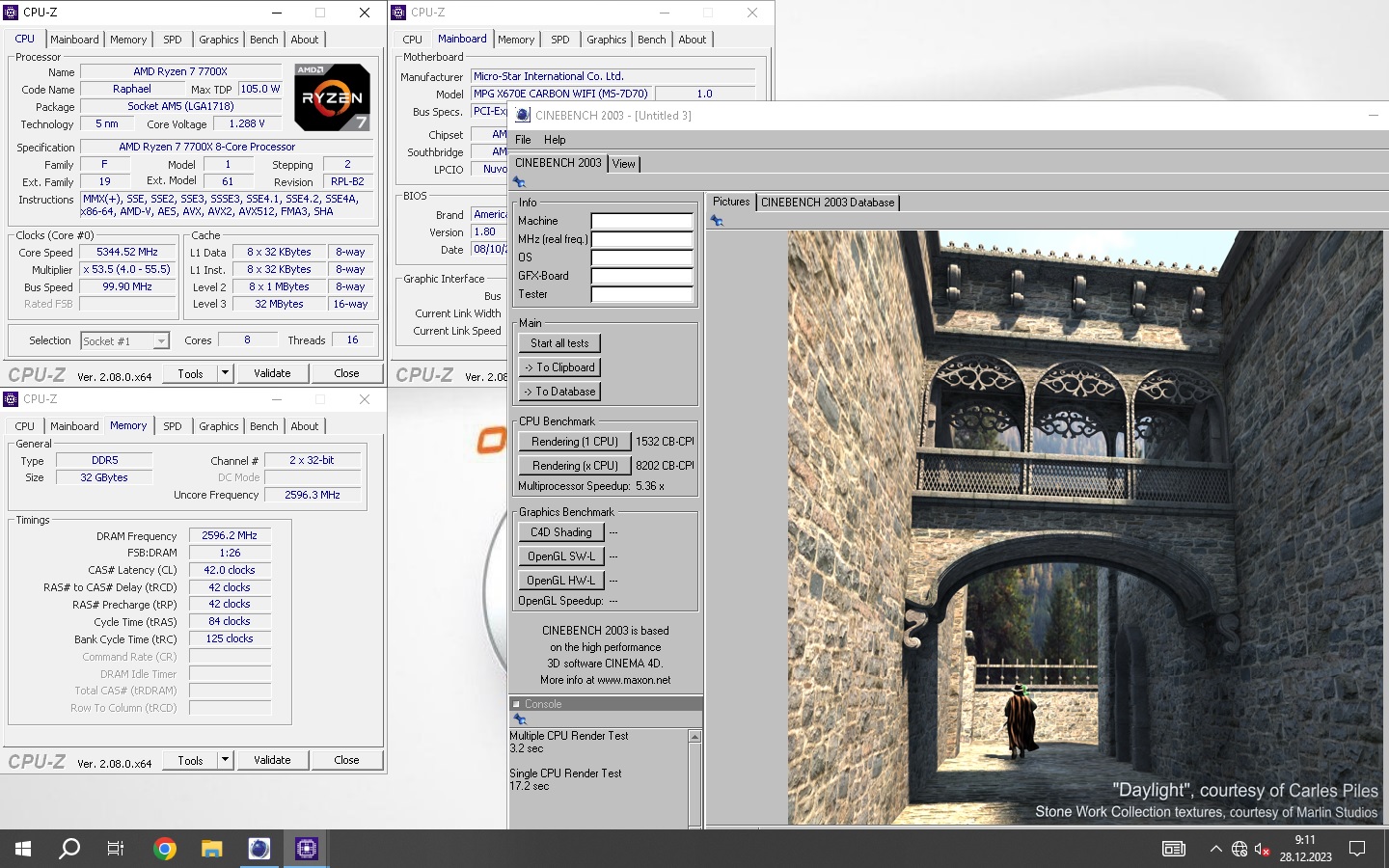This screenshot has height=868, width=1389.
Task: Open the View tab in Cinebench
Action: (624, 164)
